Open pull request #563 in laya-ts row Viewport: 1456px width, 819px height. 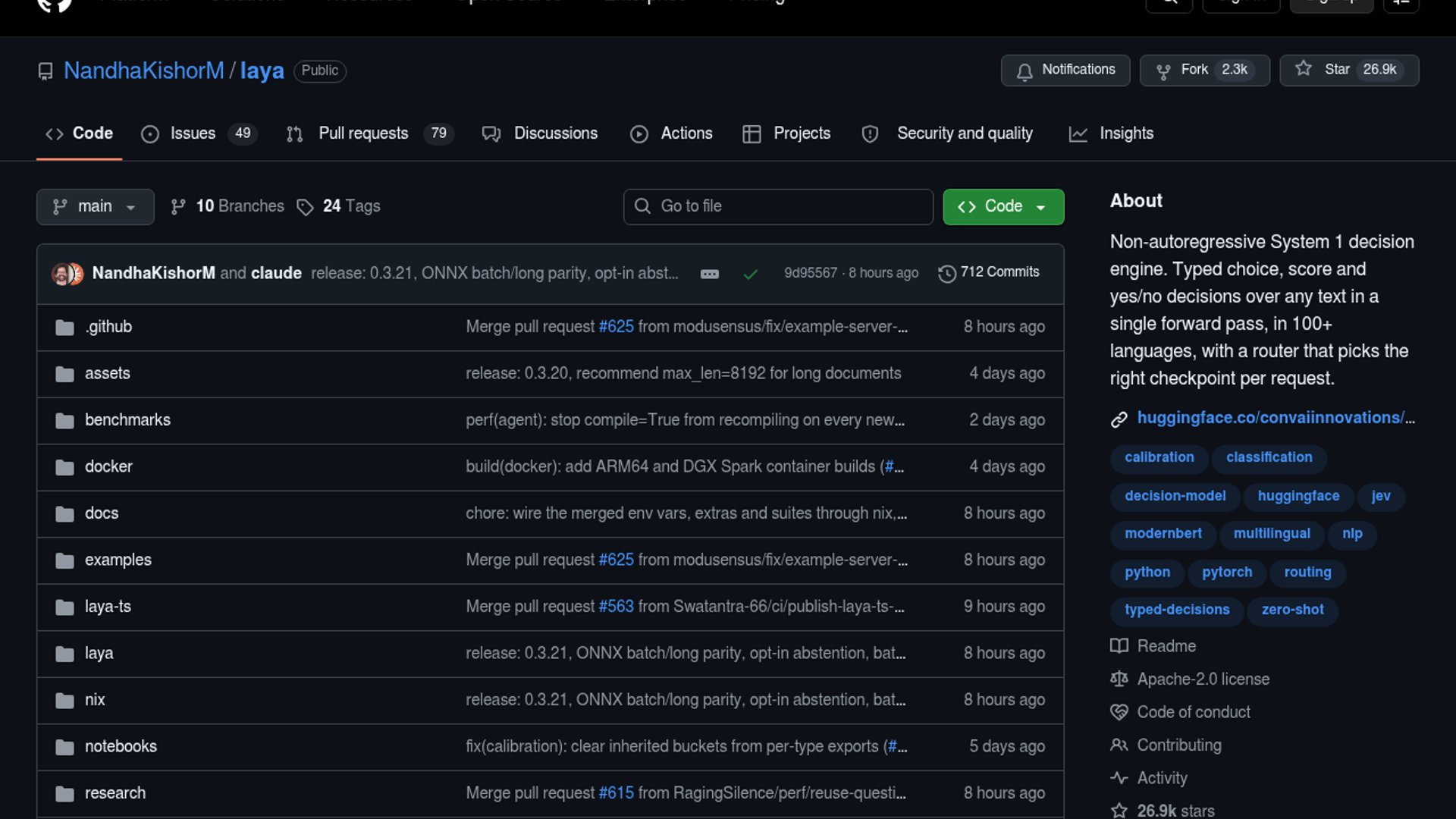tap(616, 607)
